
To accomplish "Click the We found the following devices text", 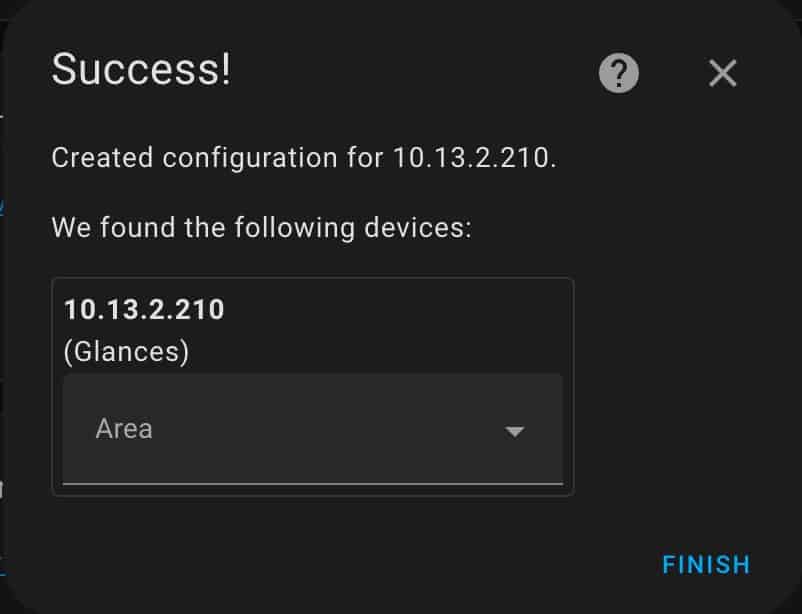I will (x=261, y=228).
